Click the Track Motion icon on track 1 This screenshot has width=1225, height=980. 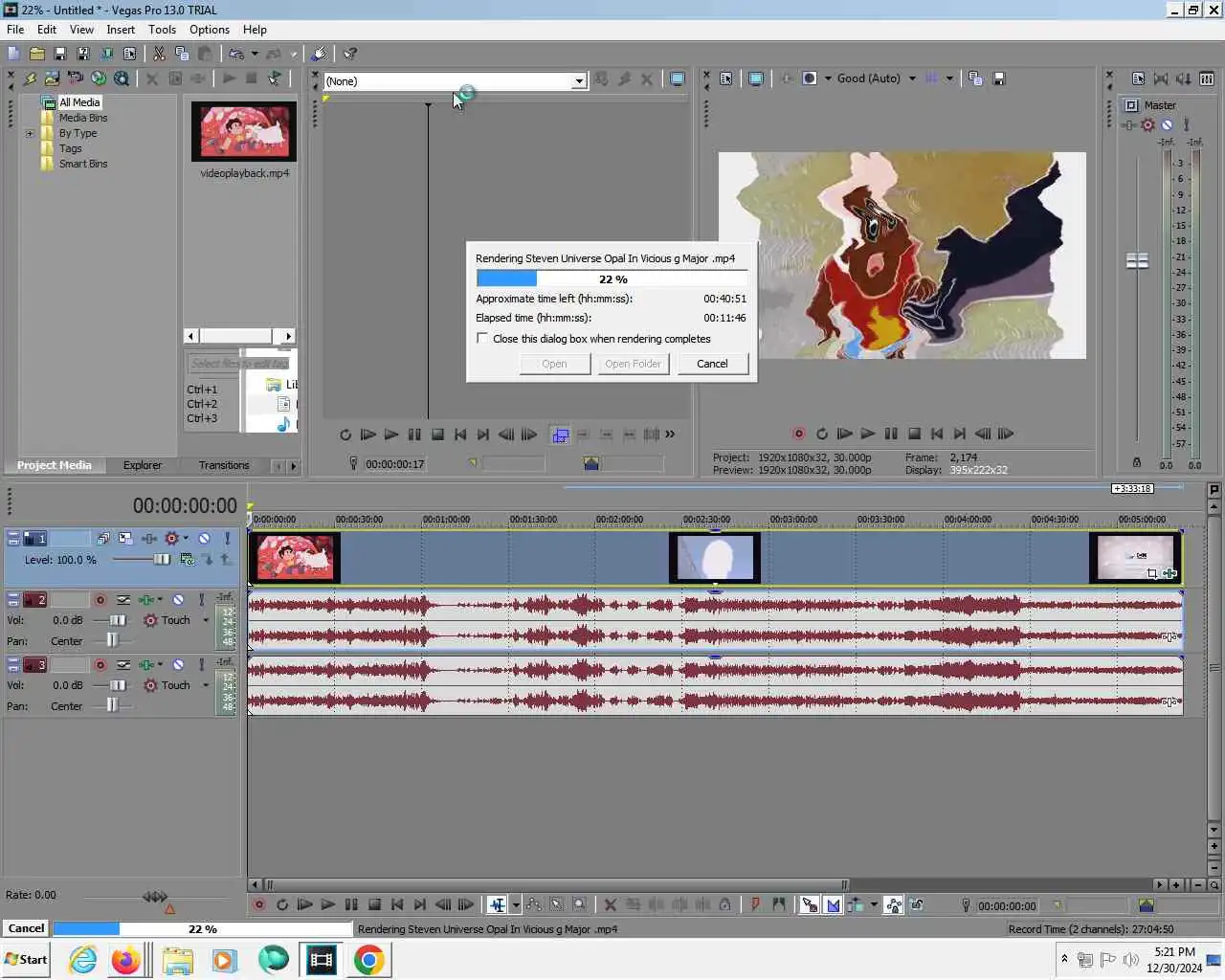102,539
